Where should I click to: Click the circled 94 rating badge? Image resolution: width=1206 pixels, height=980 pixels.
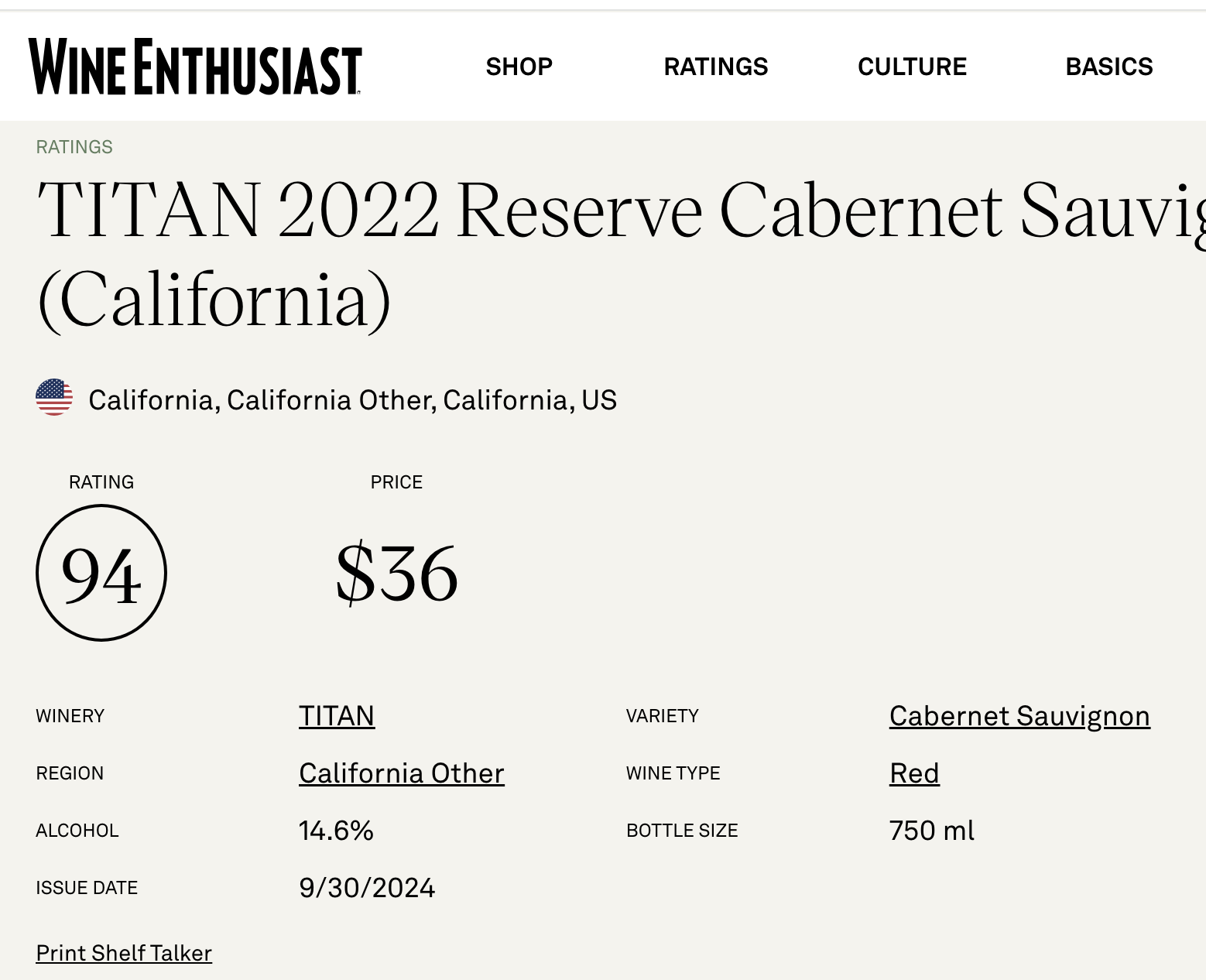coord(101,573)
